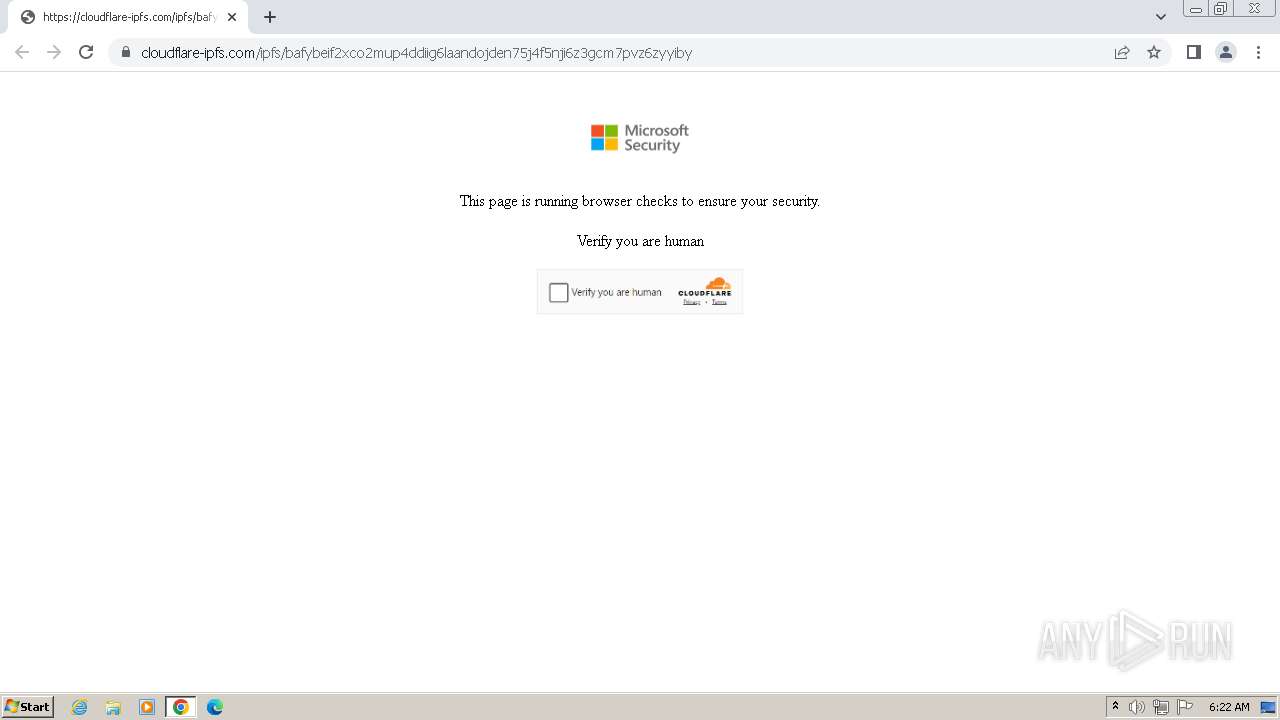The height and width of the screenshot is (720, 1280).
Task: Check the Verify you are human box
Action: point(559,292)
